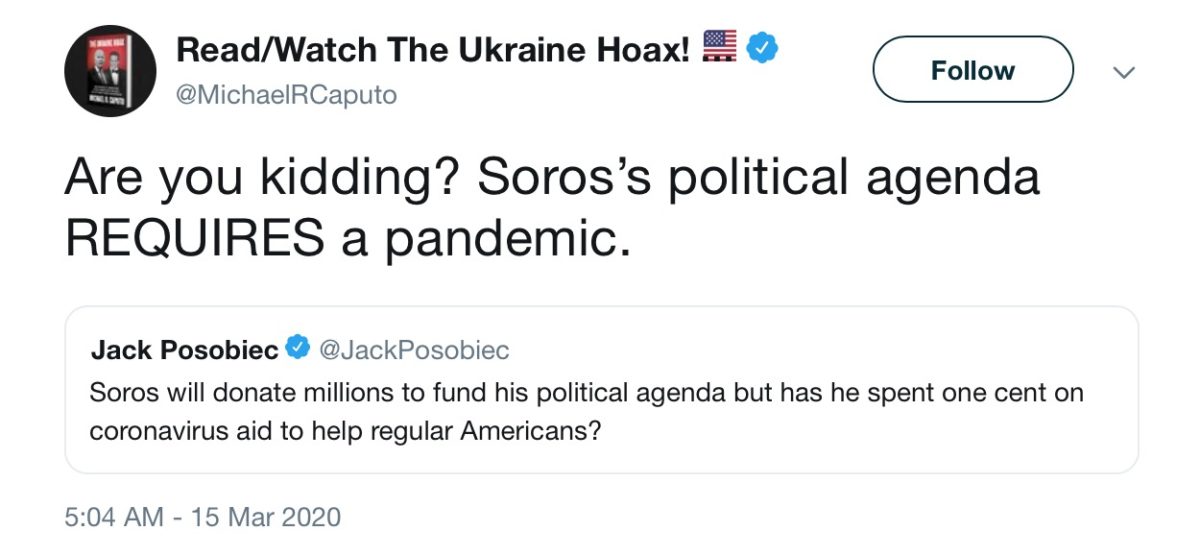
Task: Click the verified badge beside Ukraine Hoax name
Action: coord(762,46)
